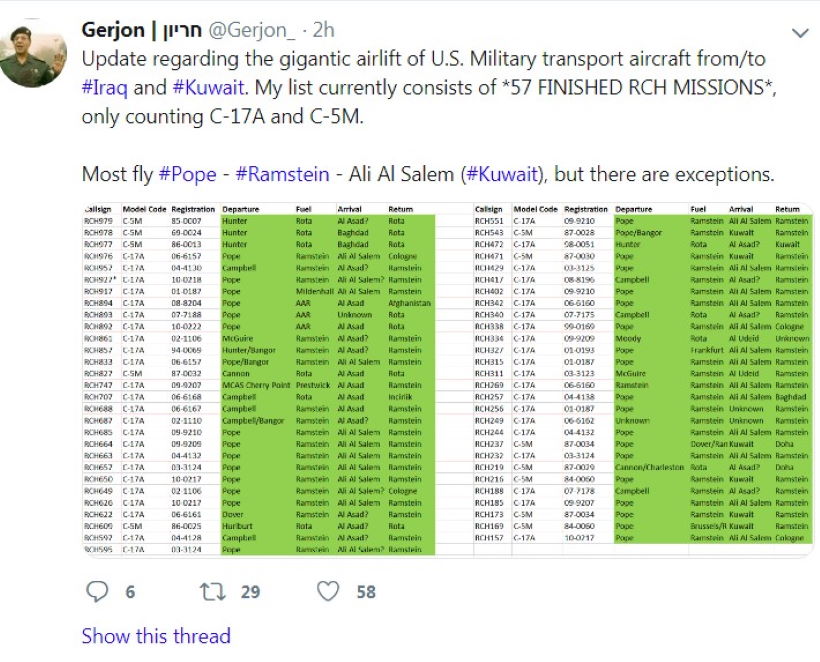
Task: Open the #Ramstein hashtag link
Action: [282, 174]
